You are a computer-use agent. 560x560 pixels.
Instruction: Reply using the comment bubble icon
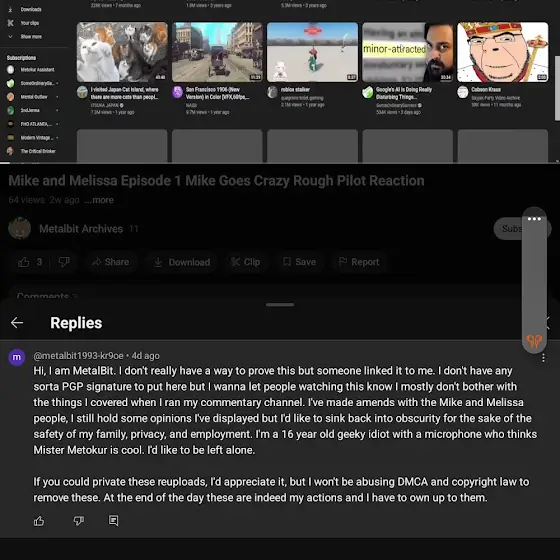(x=114, y=521)
